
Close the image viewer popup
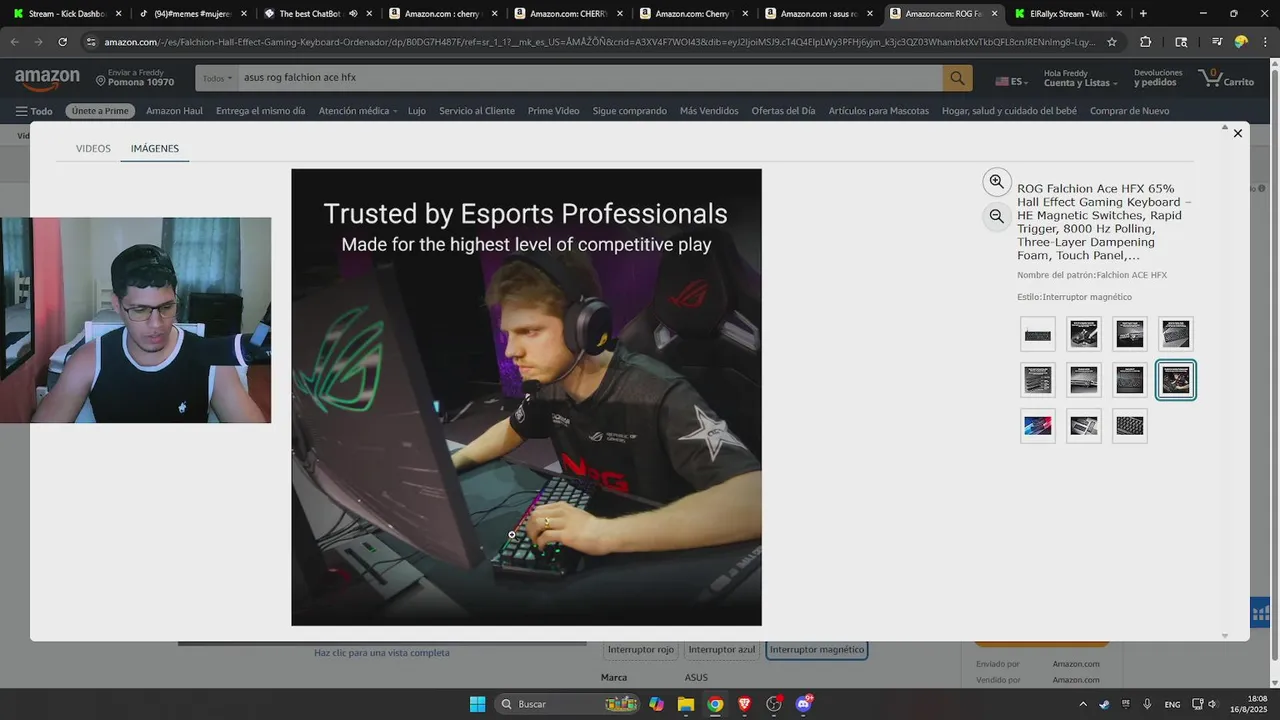tap(1237, 133)
